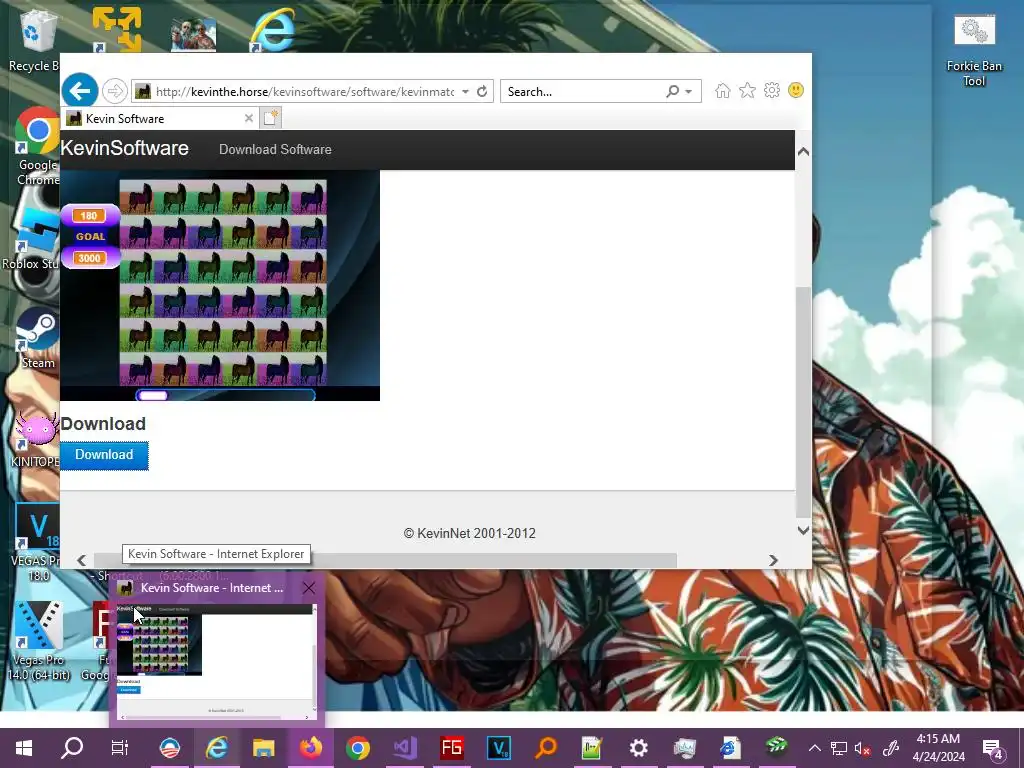Viewport: 1024px width, 768px height.
Task: Open Visual Studio from the taskbar
Action: (x=405, y=748)
